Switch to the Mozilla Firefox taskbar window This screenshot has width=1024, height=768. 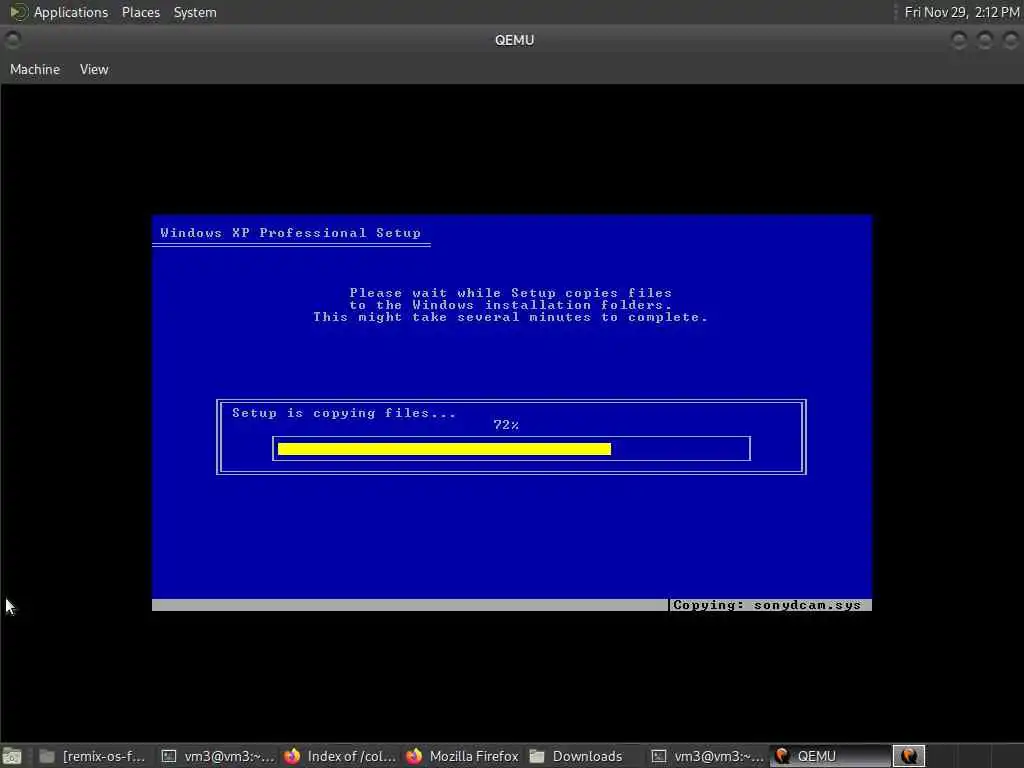462,756
